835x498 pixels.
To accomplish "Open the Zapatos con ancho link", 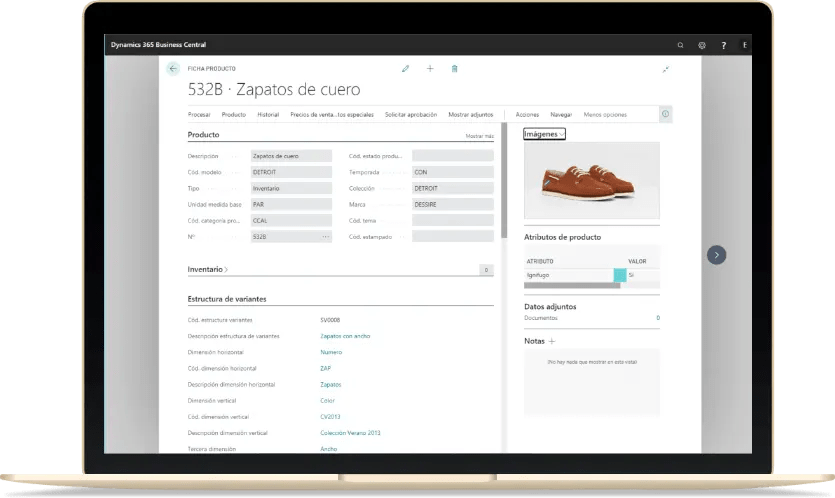I will coord(344,336).
